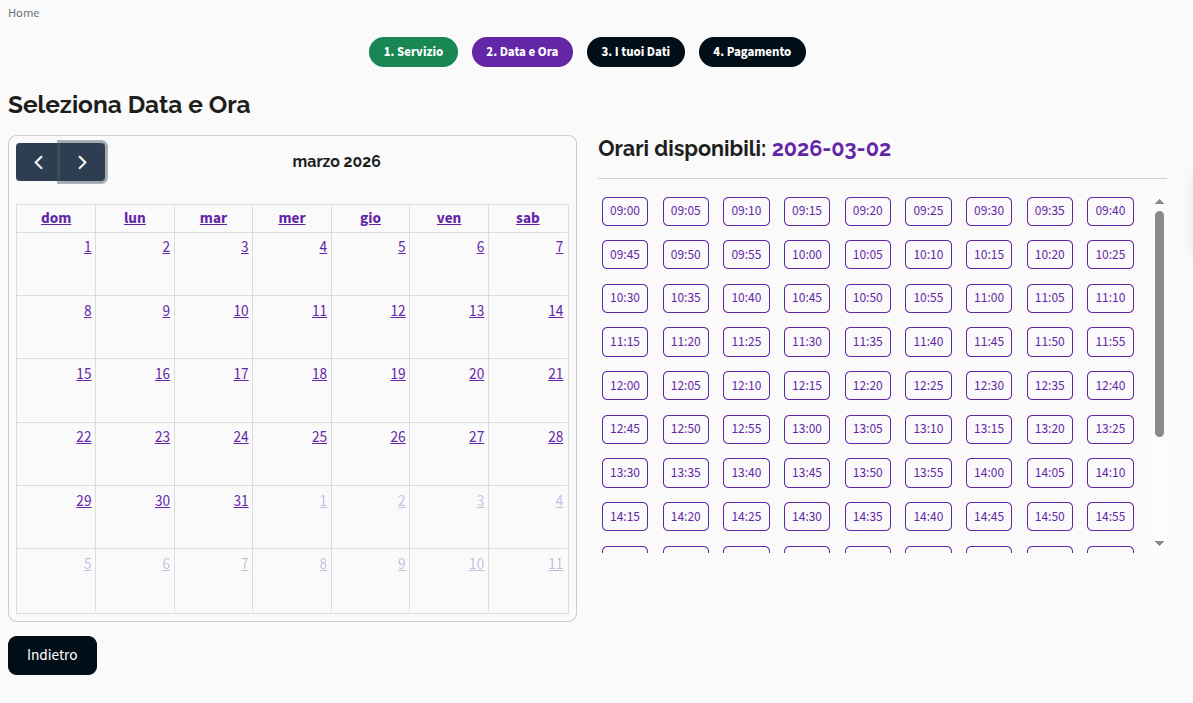Click the next month arrow

pyautogui.click(x=82, y=161)
